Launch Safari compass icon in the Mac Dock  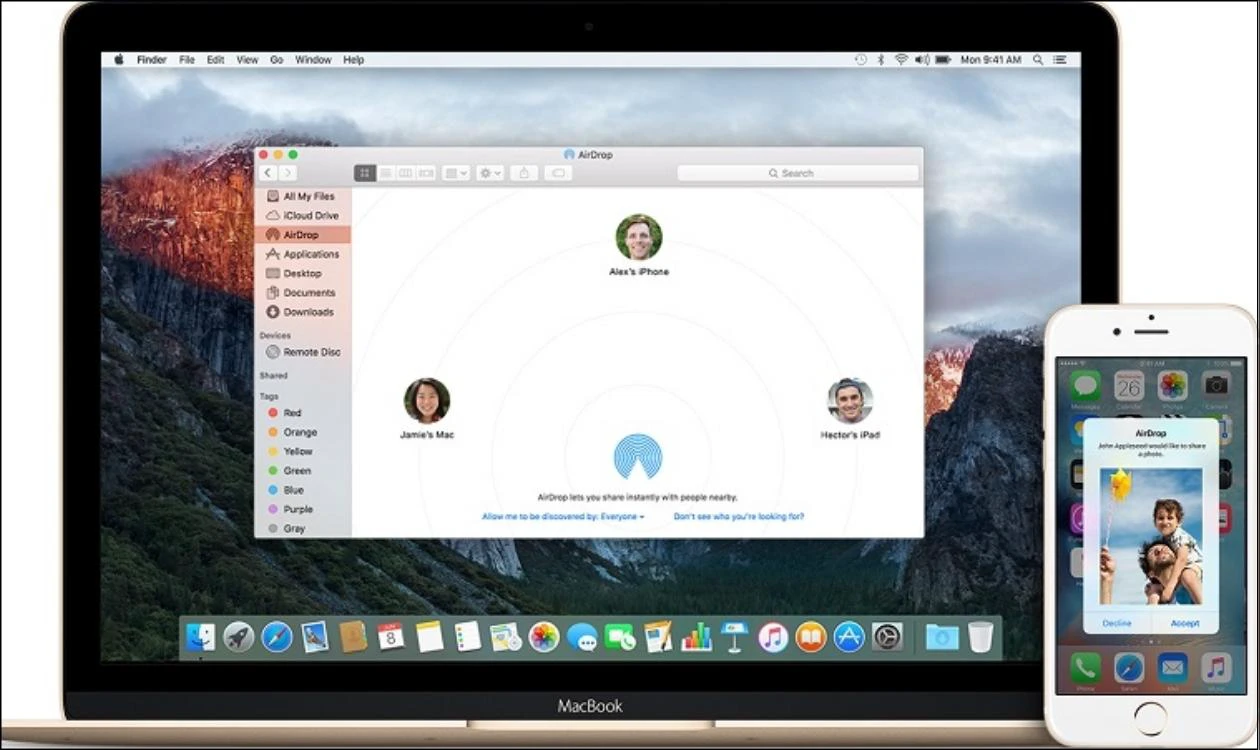(277, 636)
